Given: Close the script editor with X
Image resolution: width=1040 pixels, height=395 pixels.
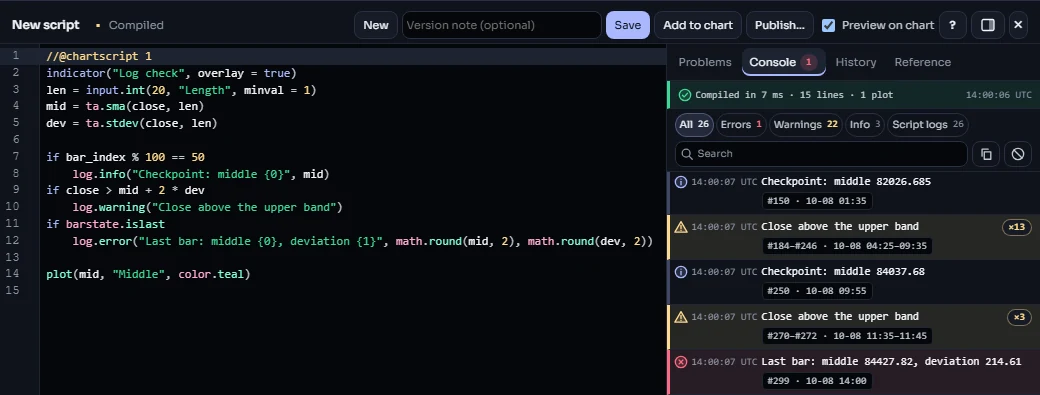Looking at the screenshot, I should point(1019,25).
